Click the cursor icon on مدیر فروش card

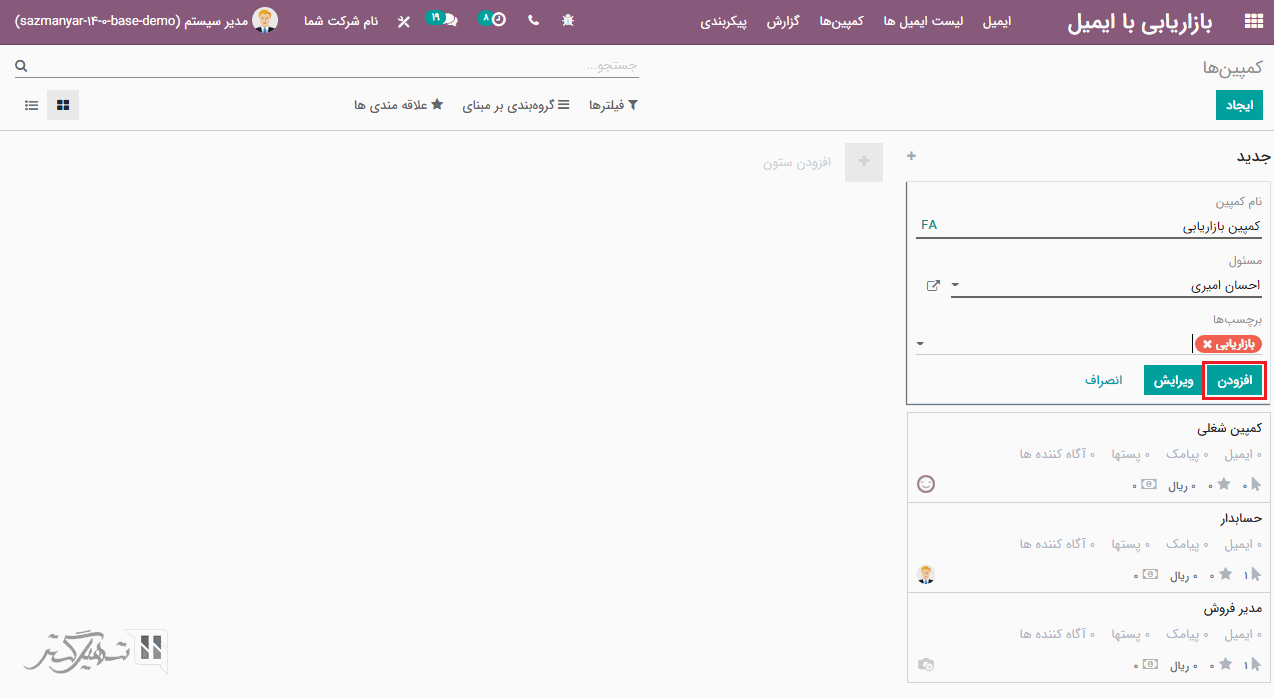(1256, 664)
